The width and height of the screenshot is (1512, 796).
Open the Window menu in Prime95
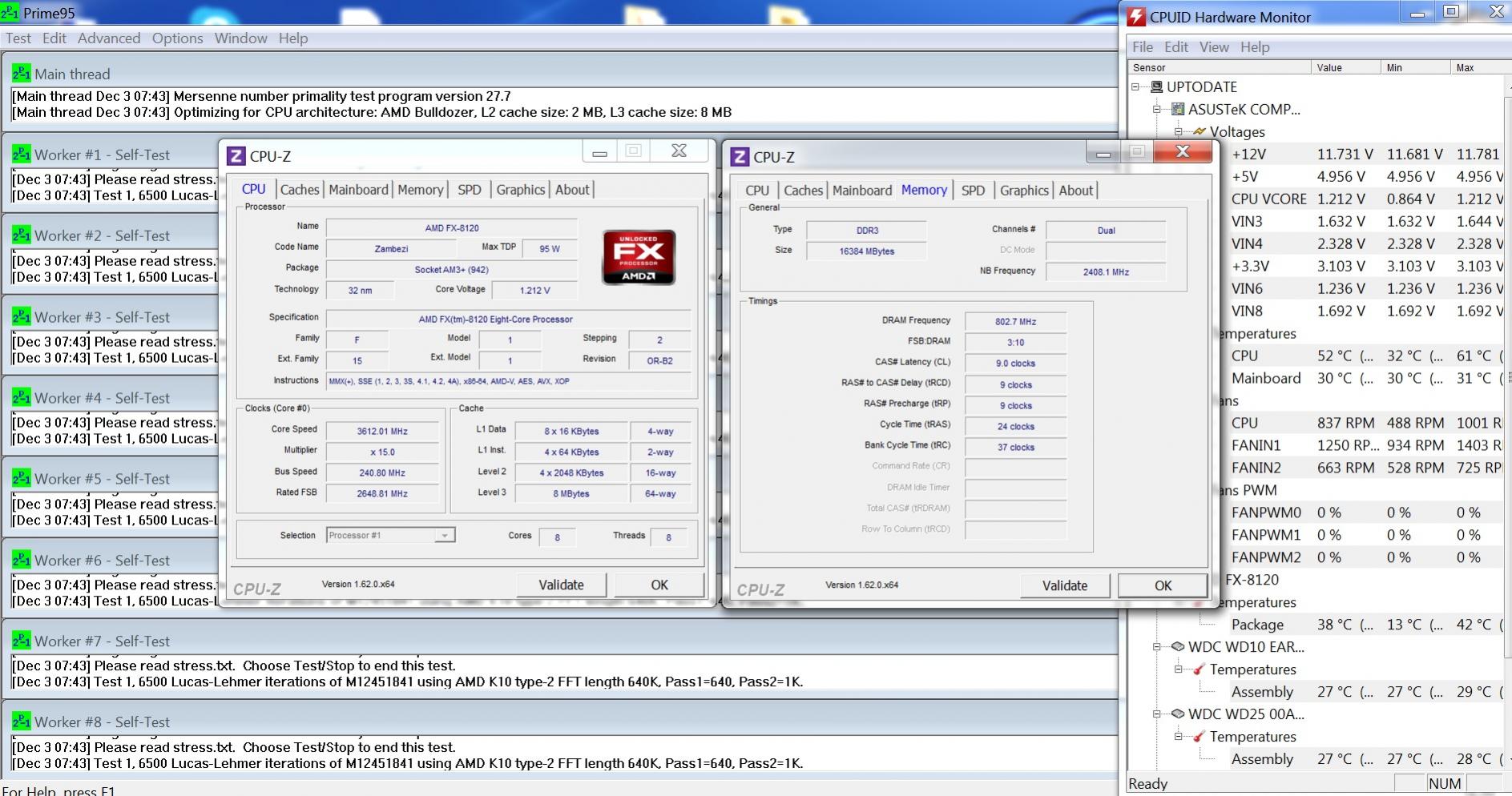(x=241, y=38)
